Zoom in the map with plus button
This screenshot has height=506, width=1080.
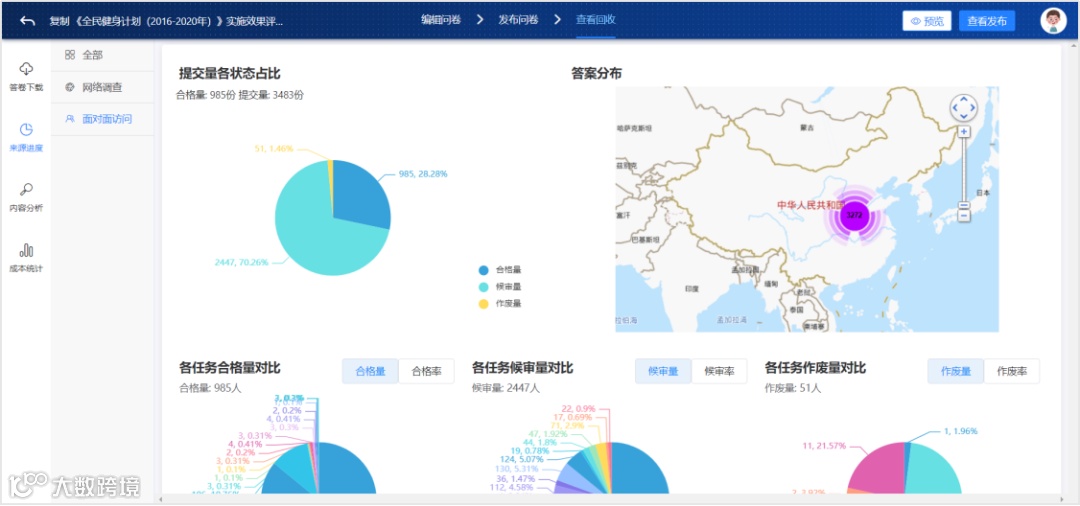point(964,131)
